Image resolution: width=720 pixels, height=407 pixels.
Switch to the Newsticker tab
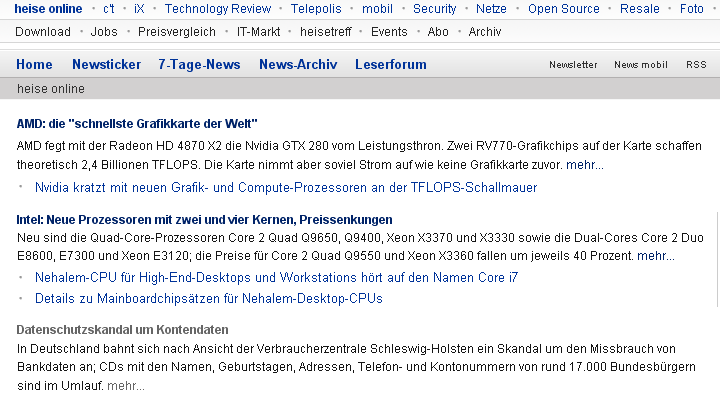pos(107,64)
